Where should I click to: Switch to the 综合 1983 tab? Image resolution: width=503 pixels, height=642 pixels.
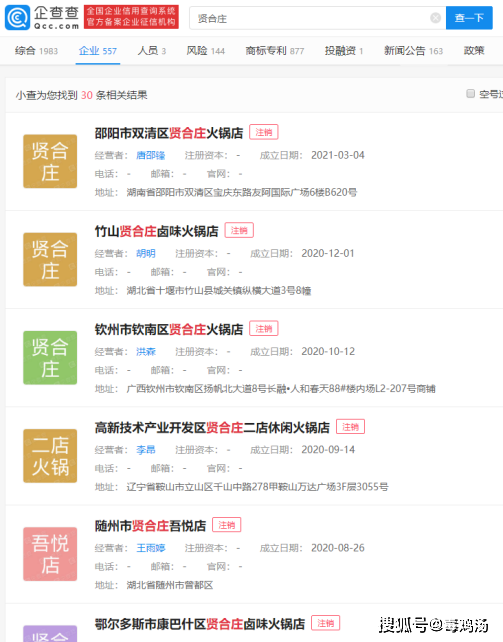point(36,51)
